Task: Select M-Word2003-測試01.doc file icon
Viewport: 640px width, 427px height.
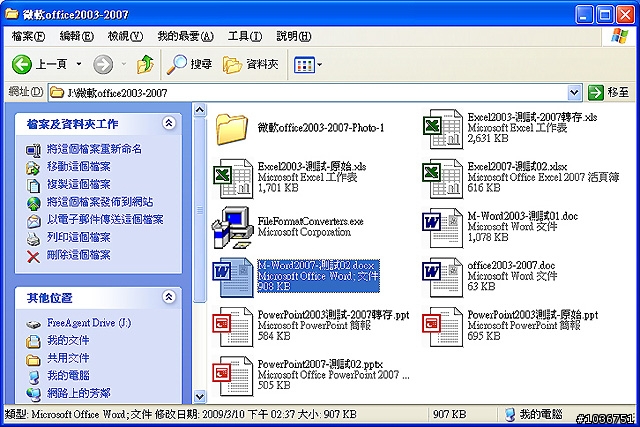Action: [x=443, y=228]
